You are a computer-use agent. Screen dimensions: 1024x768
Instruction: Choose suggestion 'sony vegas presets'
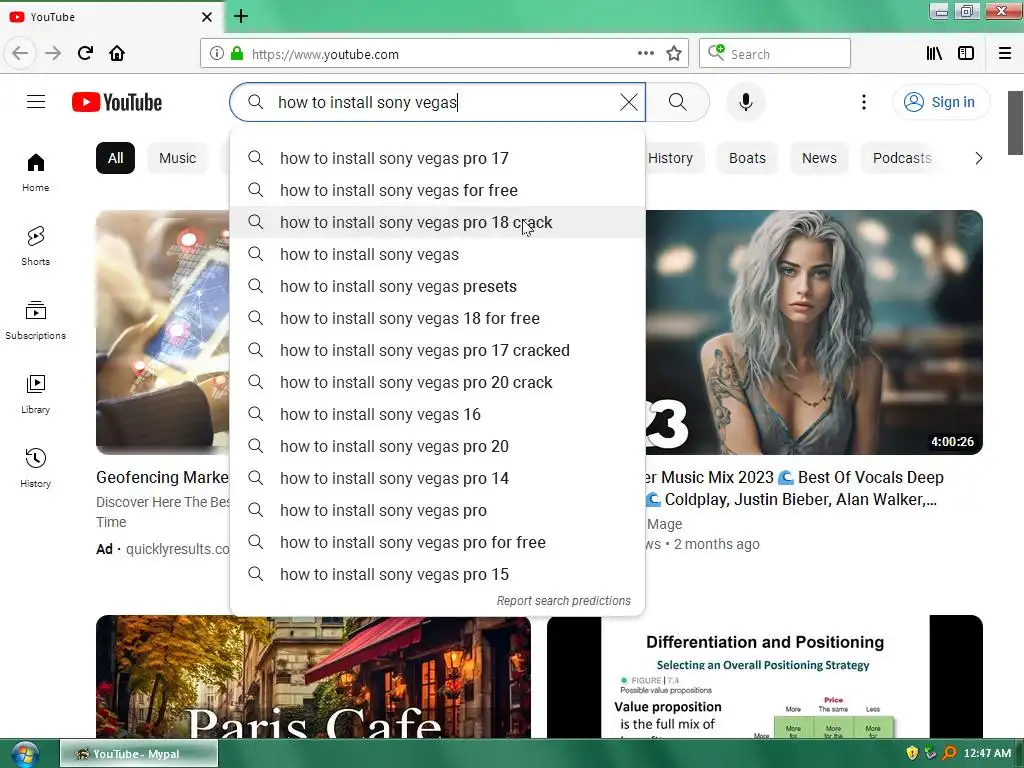pyautogui.click(x=438, y=286)
